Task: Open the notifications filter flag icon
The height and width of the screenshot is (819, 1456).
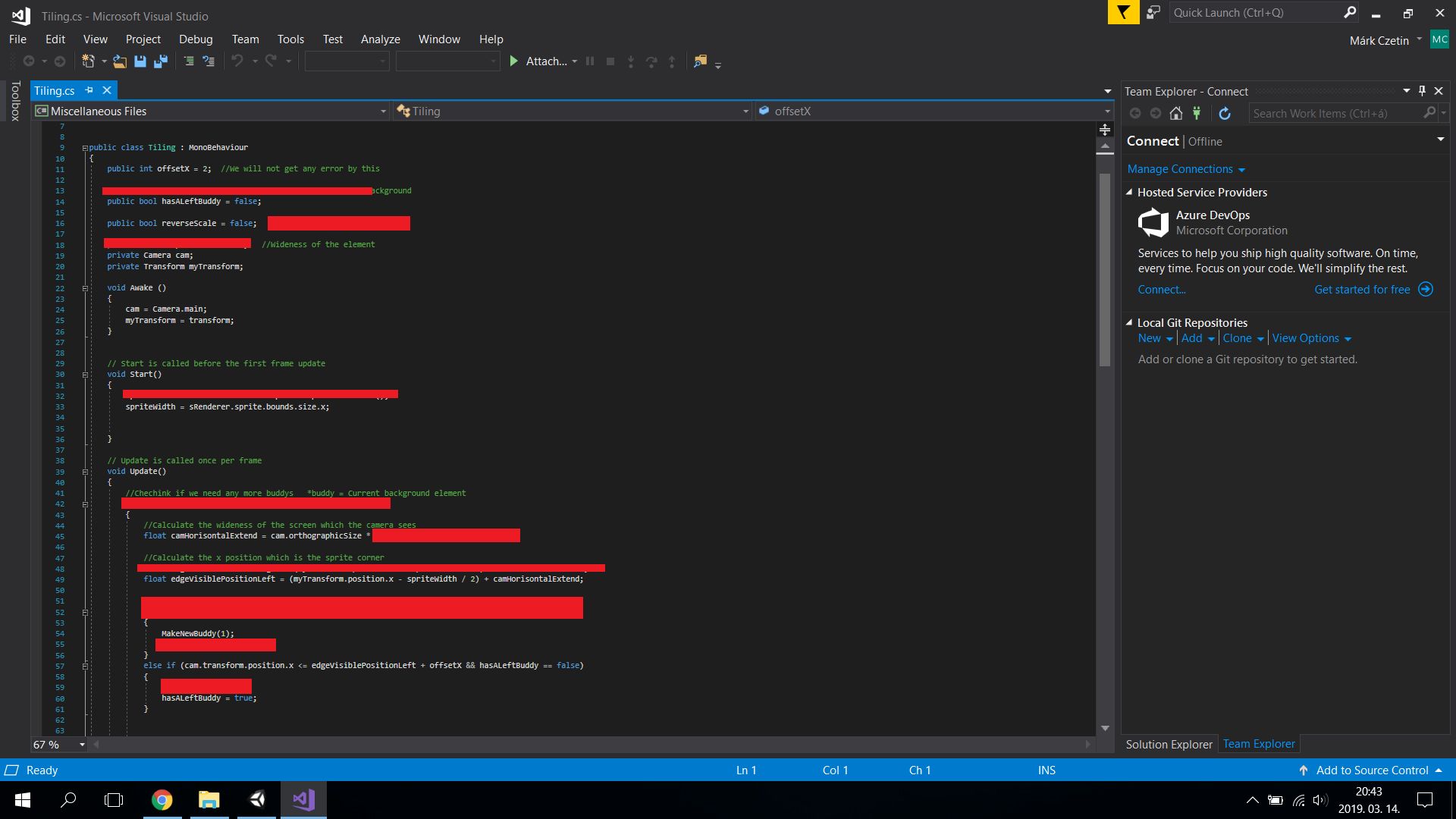Action: point(1123,13)
